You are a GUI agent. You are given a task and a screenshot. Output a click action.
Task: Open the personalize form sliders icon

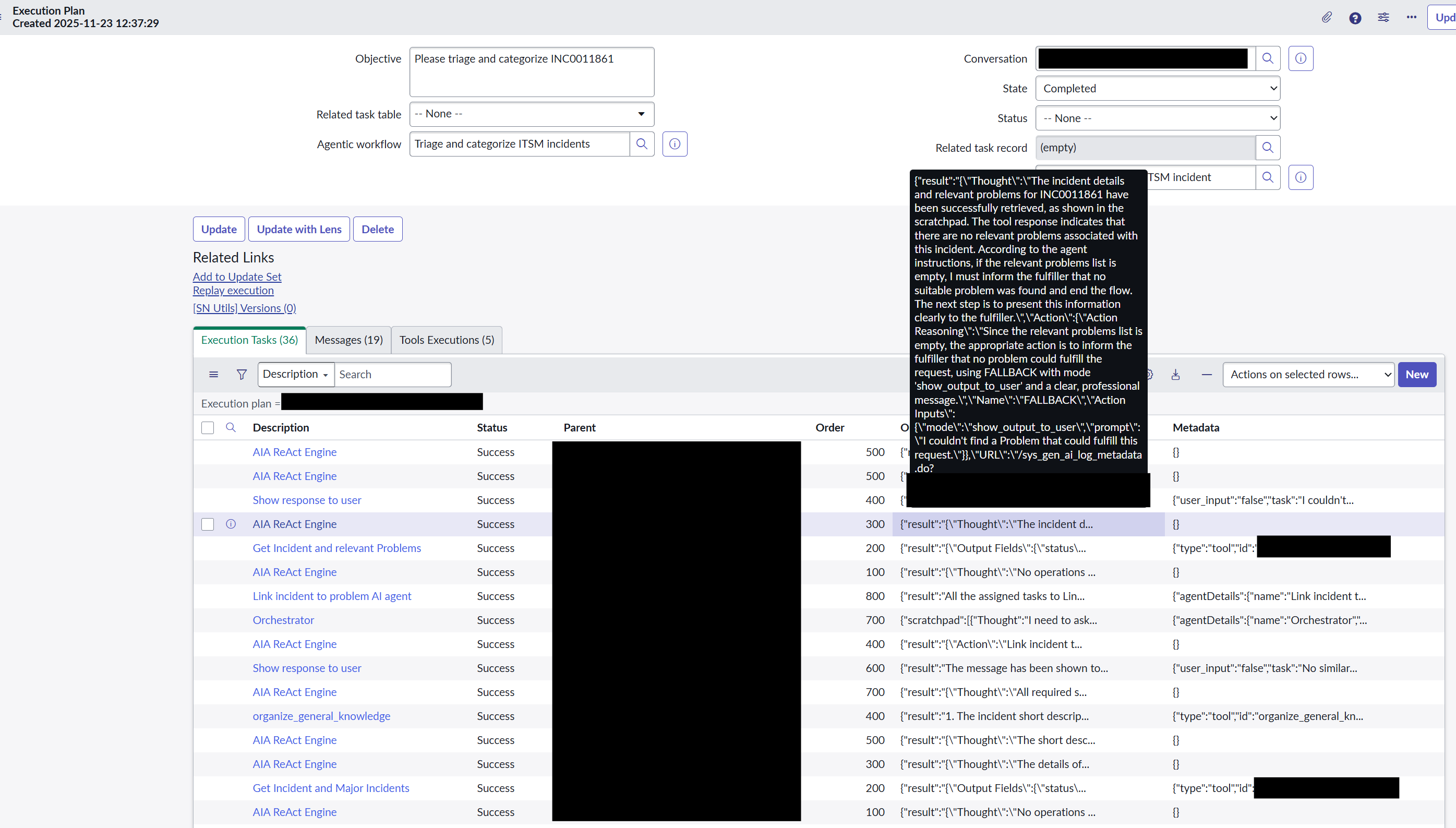(x=1383, y=18)
